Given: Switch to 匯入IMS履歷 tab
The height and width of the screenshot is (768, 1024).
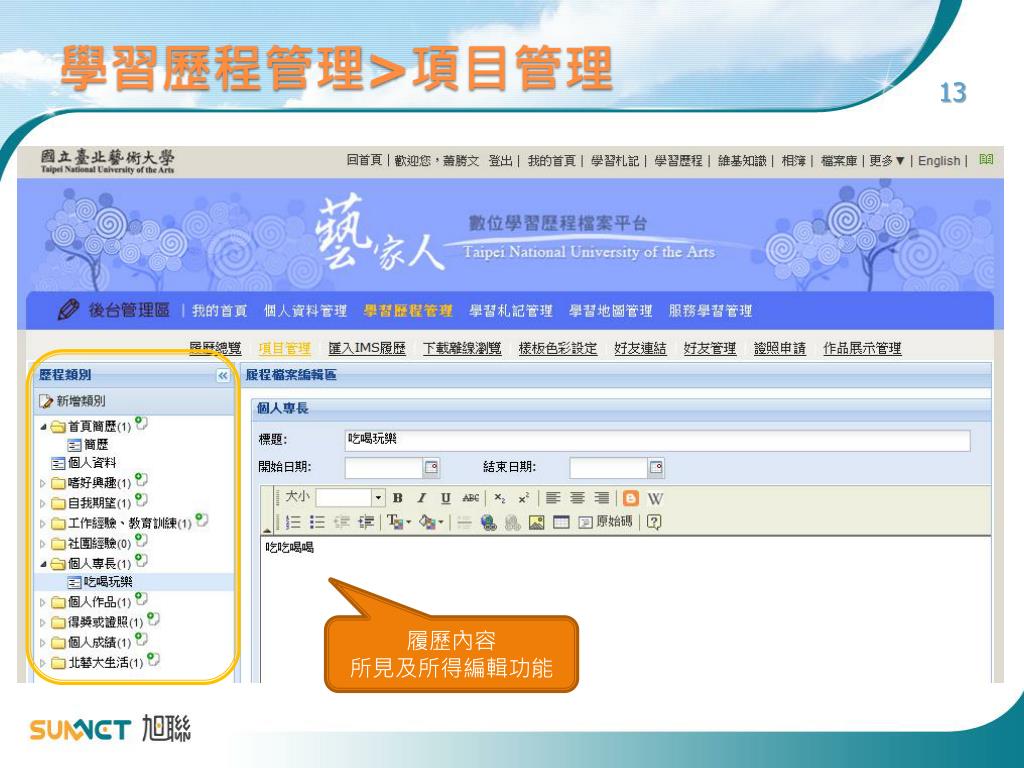Looking at the screenshot, I should (367, 349).
